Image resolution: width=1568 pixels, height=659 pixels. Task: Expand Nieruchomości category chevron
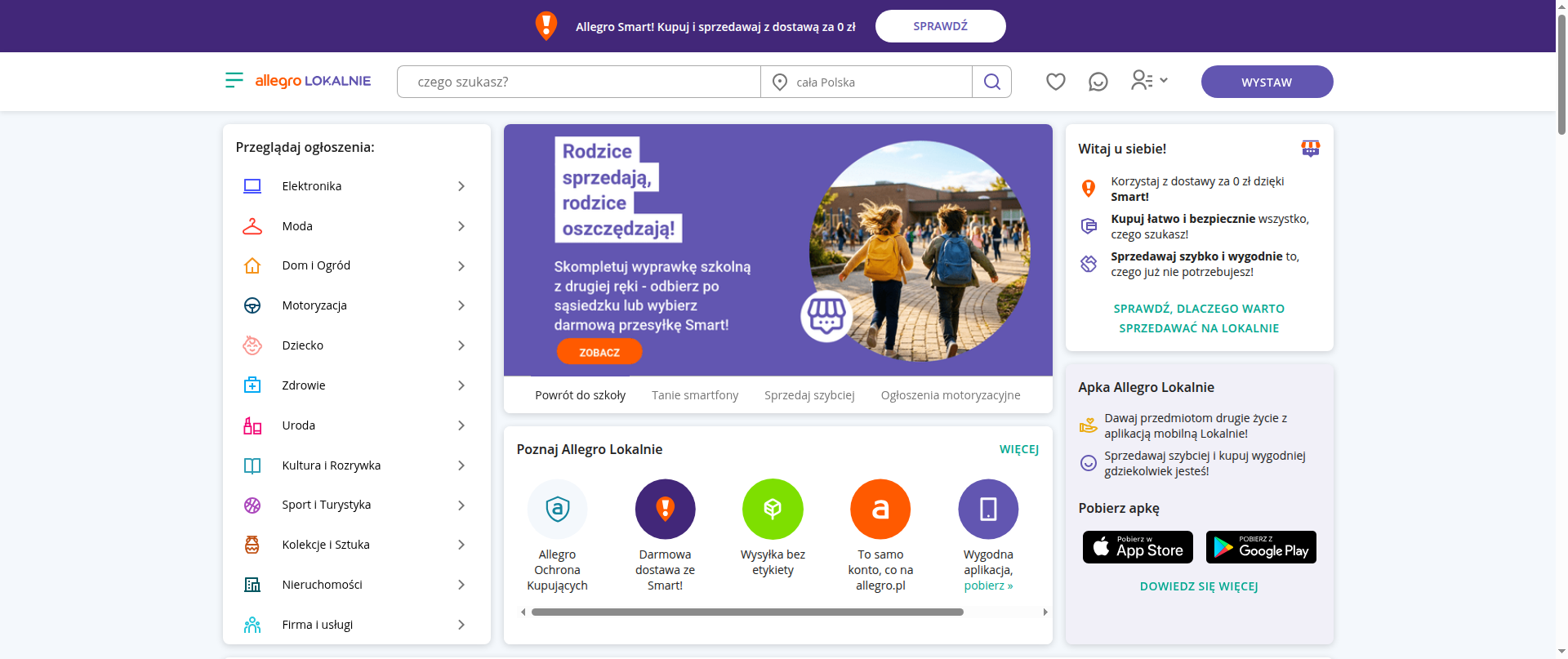[x=461, y=585]
